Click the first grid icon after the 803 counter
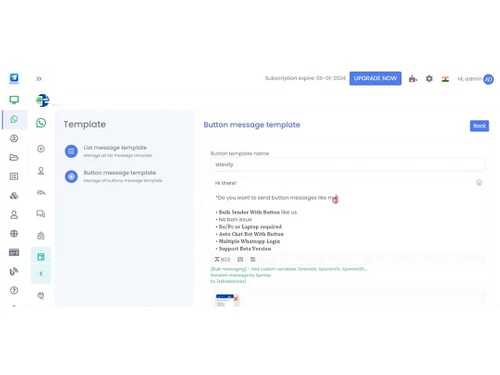500x375 pixels. [240, 259]
